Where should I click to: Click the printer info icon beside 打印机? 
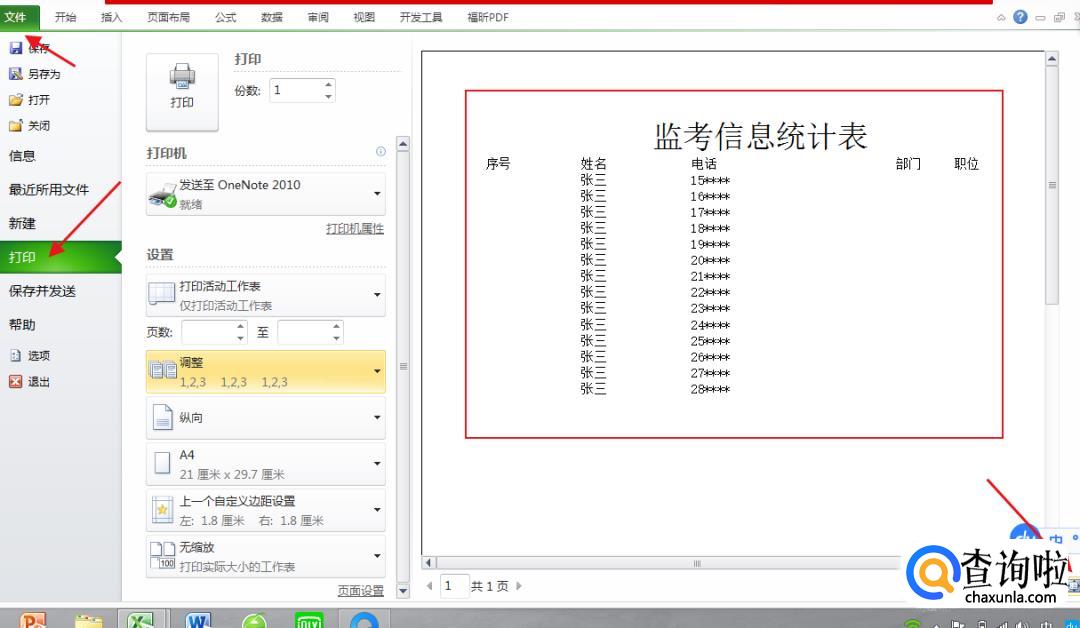[380, 152]
